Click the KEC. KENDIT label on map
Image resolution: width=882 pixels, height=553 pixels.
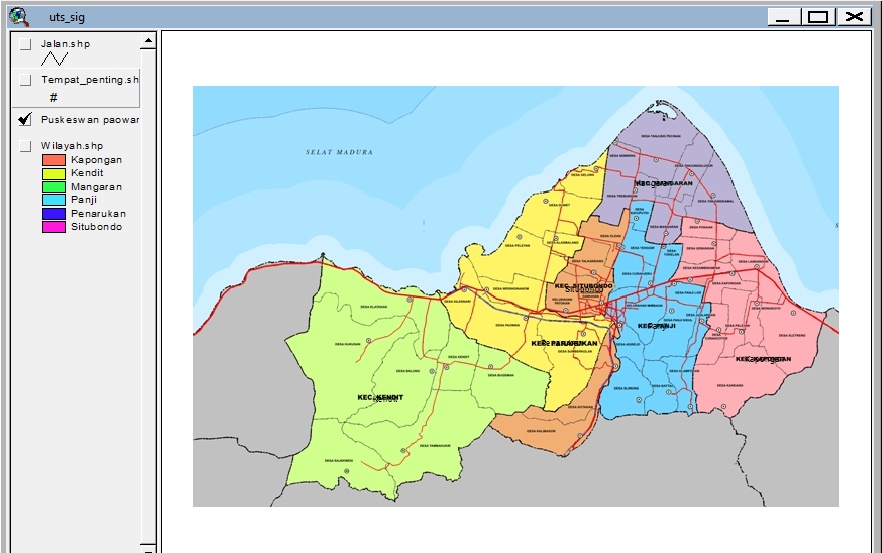pyautogui.click(x=380, y=397)
